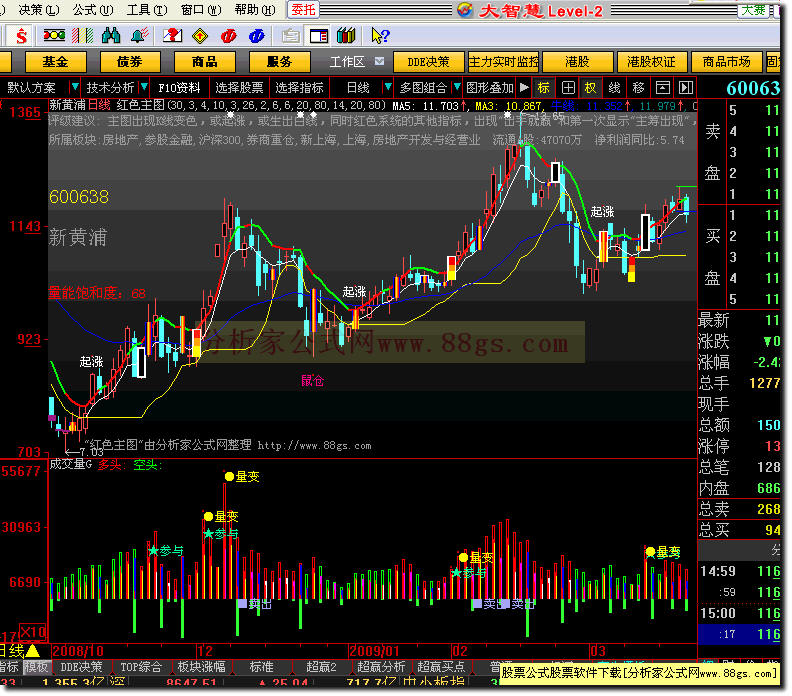Switch to the 超赢2 bottom tab
This screenshot has height=696, width=792.
tap(321, 667)
